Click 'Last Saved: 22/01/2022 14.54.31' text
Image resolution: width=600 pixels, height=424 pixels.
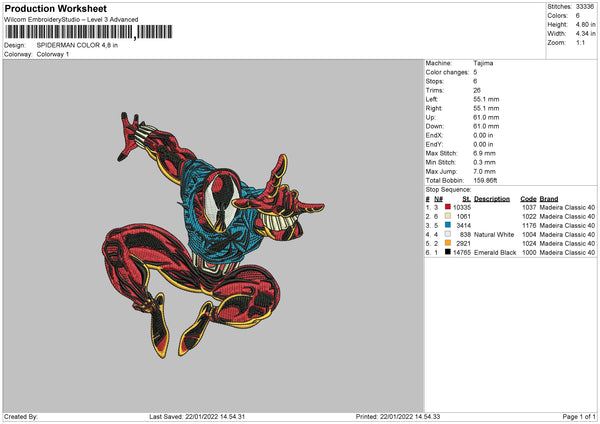[197, 416]
